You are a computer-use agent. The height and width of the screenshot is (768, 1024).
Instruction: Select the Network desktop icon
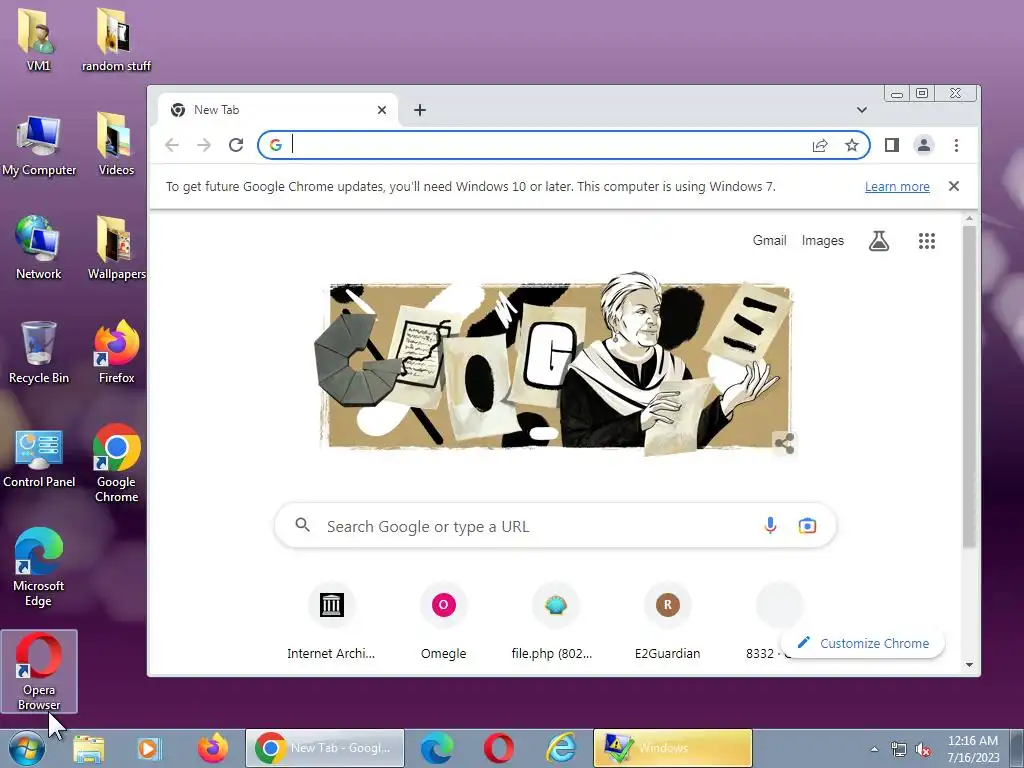pyautogui.click(x=39, y=248)
